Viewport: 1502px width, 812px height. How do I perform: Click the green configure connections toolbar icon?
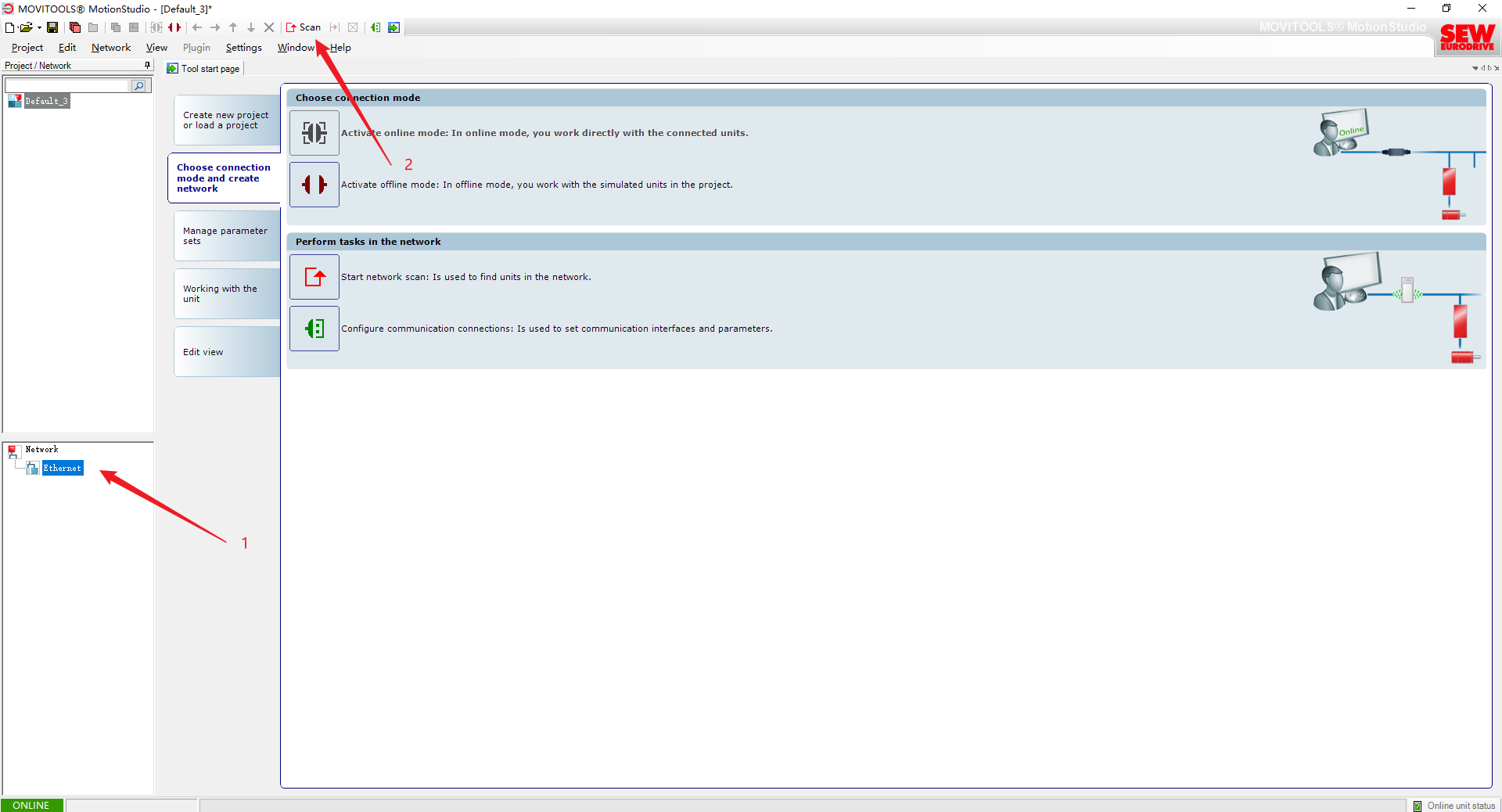pos(375,27)
